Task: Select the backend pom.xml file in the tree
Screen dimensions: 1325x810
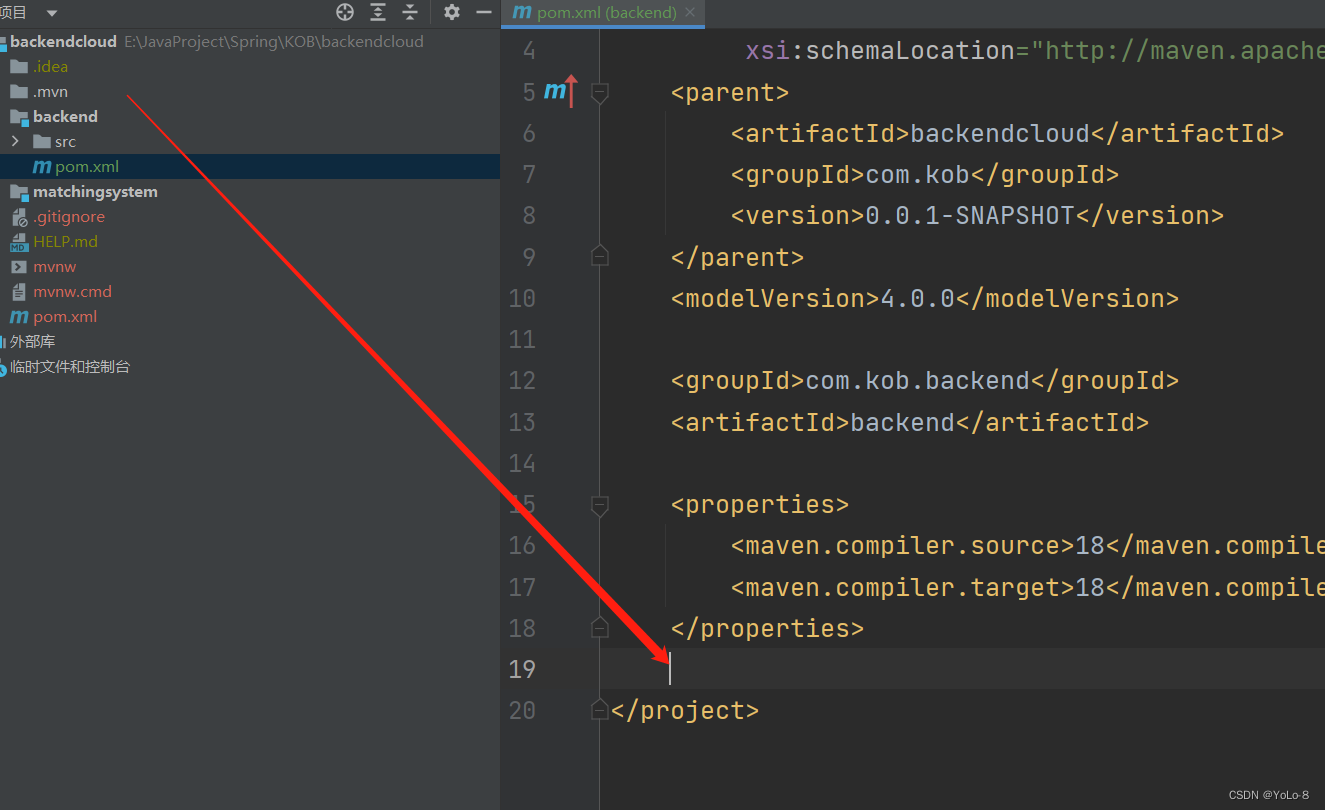Action: (x=87, y=167)
